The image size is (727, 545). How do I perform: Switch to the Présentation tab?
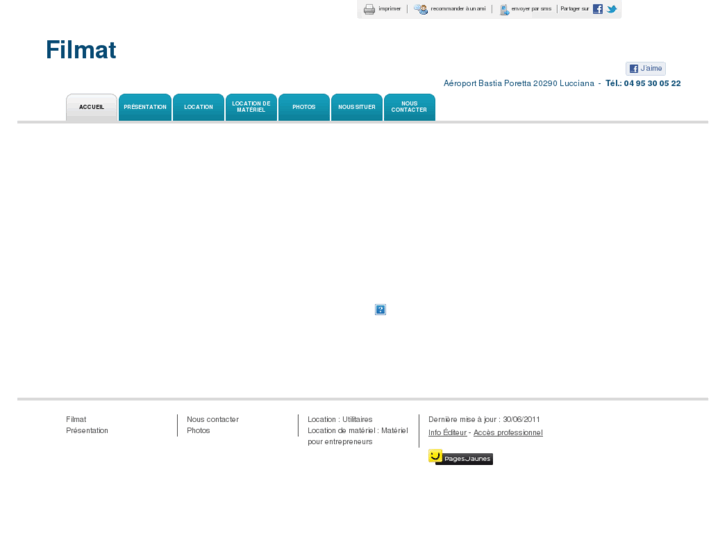[145, 107]
